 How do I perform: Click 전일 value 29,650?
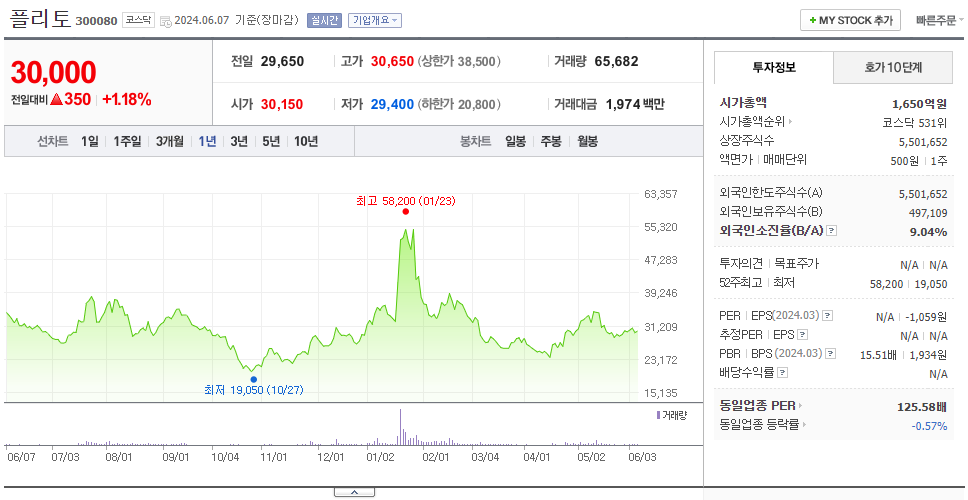click(282, 62)
